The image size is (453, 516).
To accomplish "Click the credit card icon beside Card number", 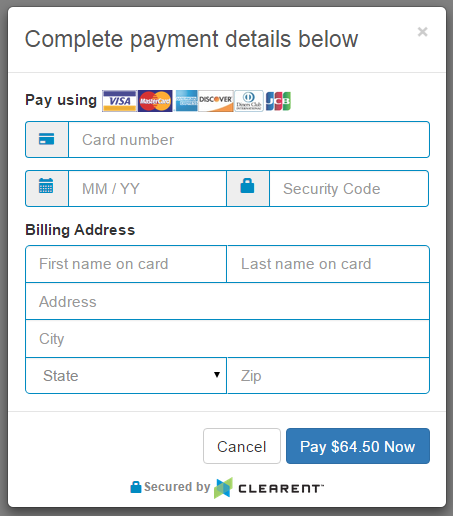I will click(x=47, y=139).
